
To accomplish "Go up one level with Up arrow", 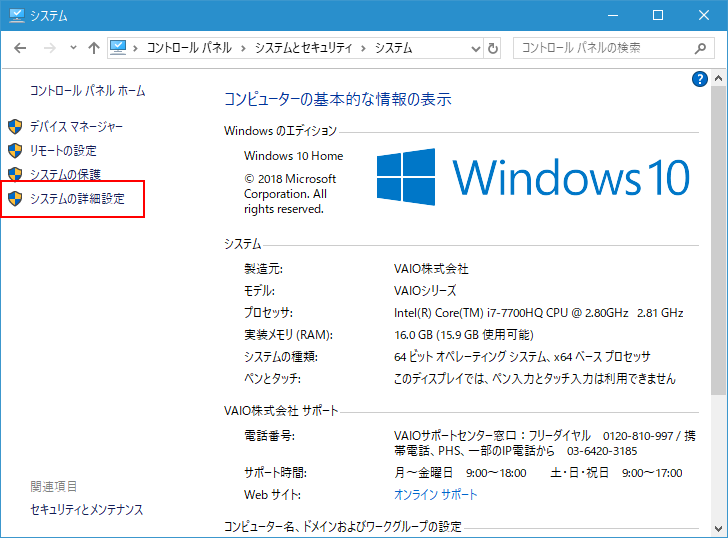I will coord(94,48).
